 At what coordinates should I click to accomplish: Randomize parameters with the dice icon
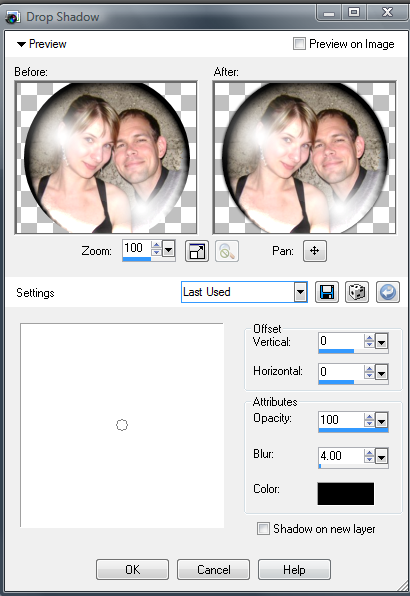point(357,292)
